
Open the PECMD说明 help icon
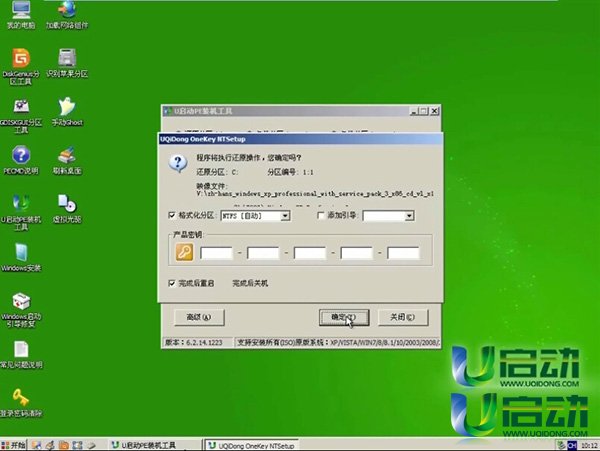[x=21, y=160]
